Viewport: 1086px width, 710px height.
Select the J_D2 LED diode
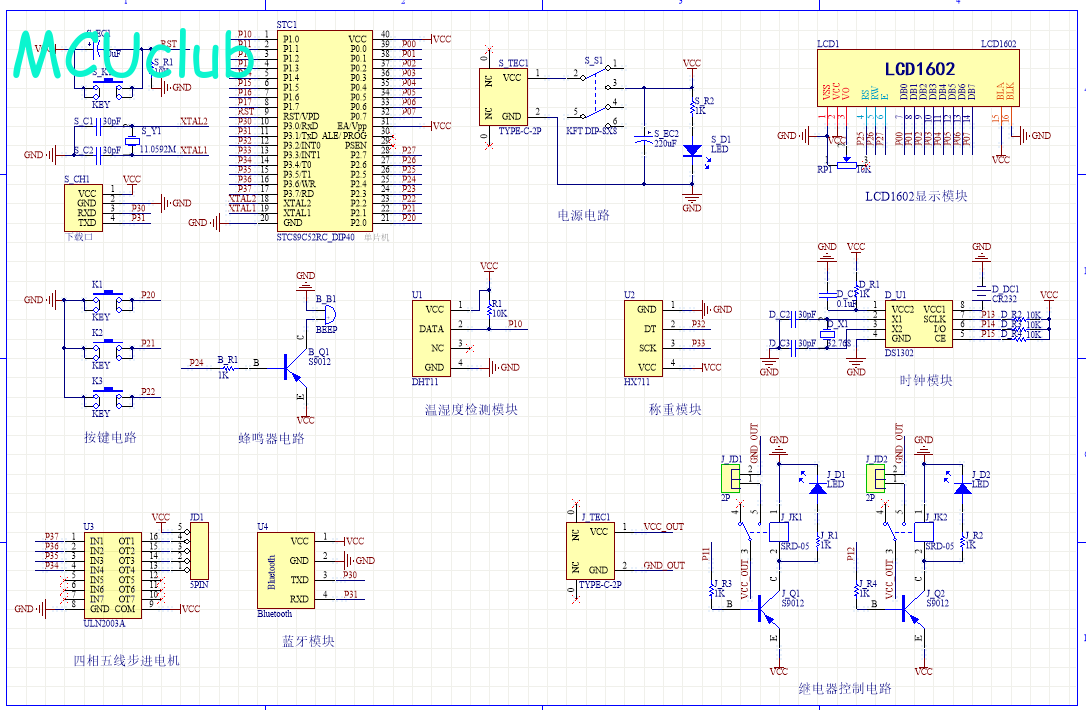coord(963,488)
